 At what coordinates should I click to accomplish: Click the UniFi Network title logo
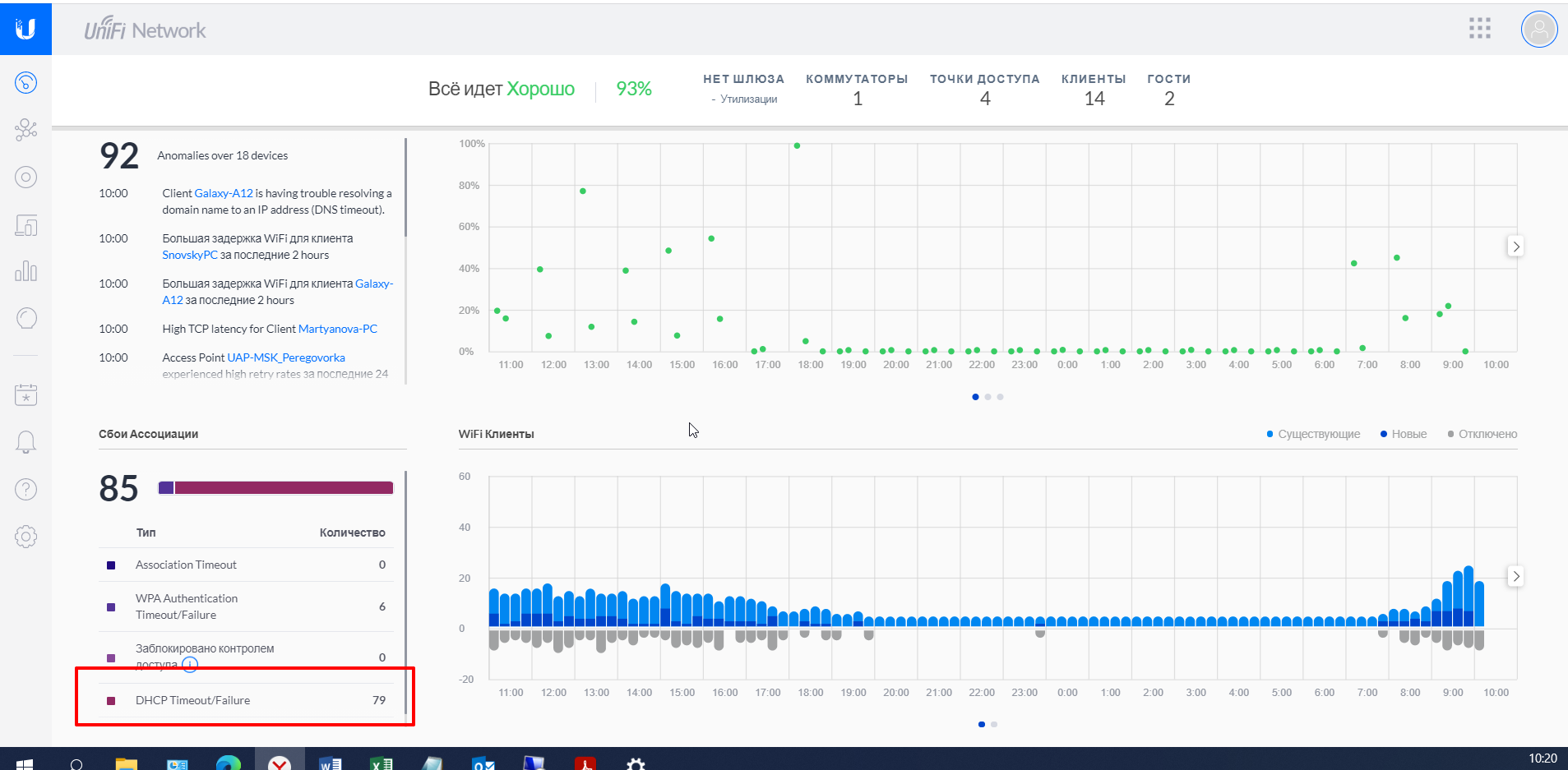pos(145,30)
